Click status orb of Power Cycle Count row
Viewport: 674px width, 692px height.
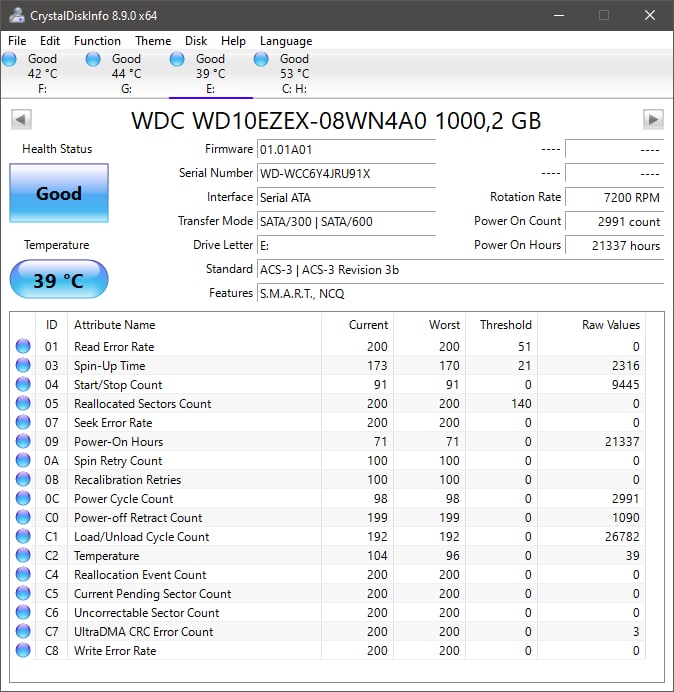coord(23,498)
